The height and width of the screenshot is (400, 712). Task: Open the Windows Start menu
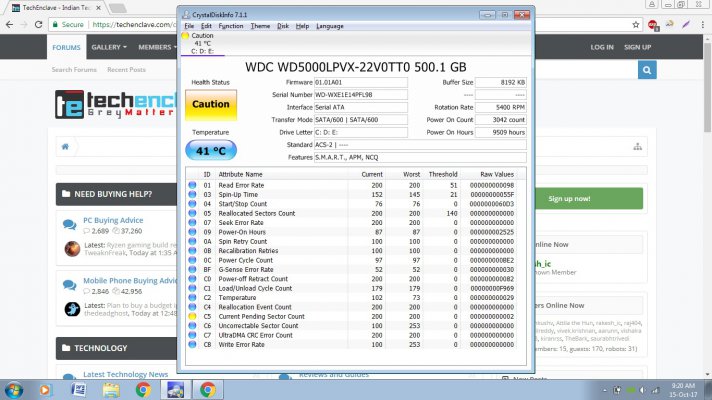point(13,390)
